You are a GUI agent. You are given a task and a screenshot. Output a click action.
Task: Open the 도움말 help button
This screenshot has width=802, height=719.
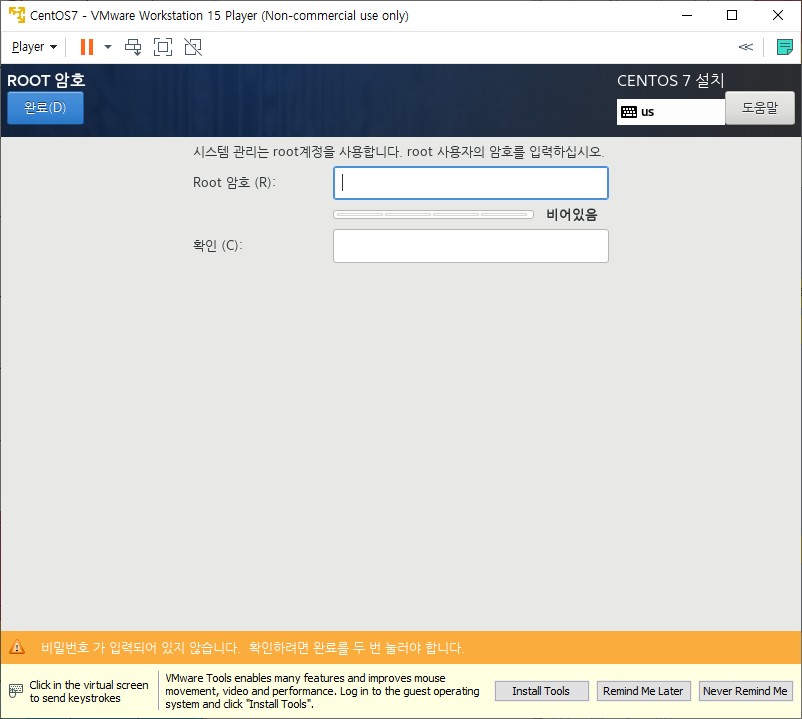point(760,108)
